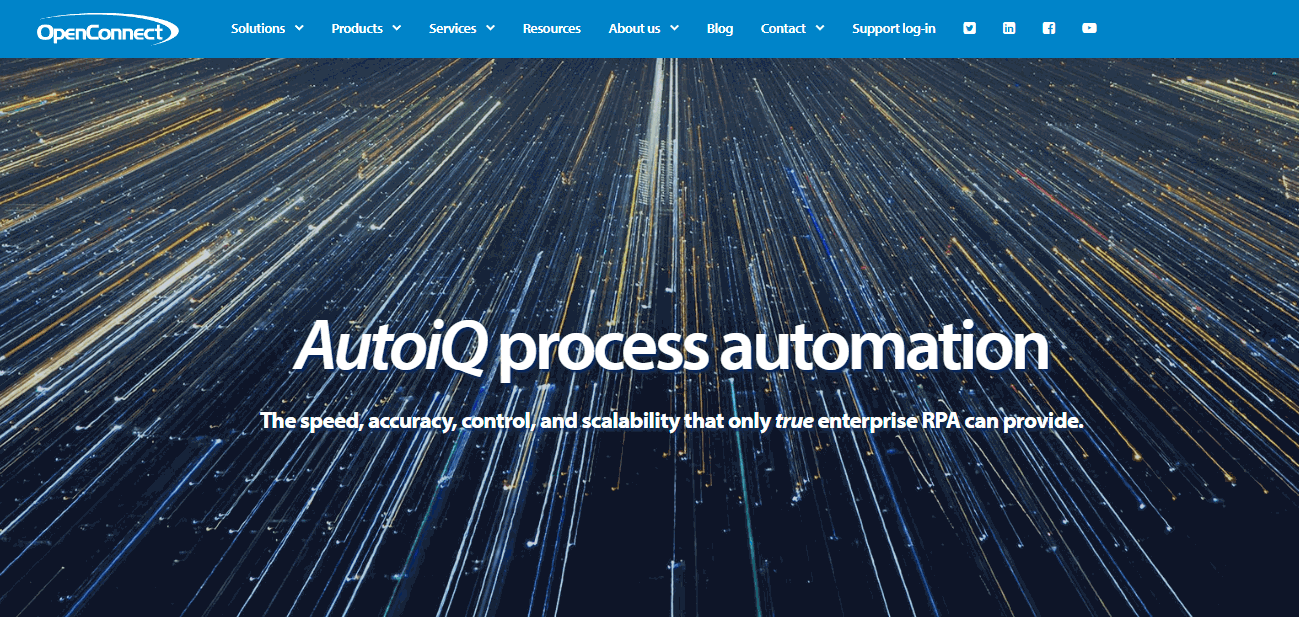Expand the About us dropdown chevron

tap(674, 28)
